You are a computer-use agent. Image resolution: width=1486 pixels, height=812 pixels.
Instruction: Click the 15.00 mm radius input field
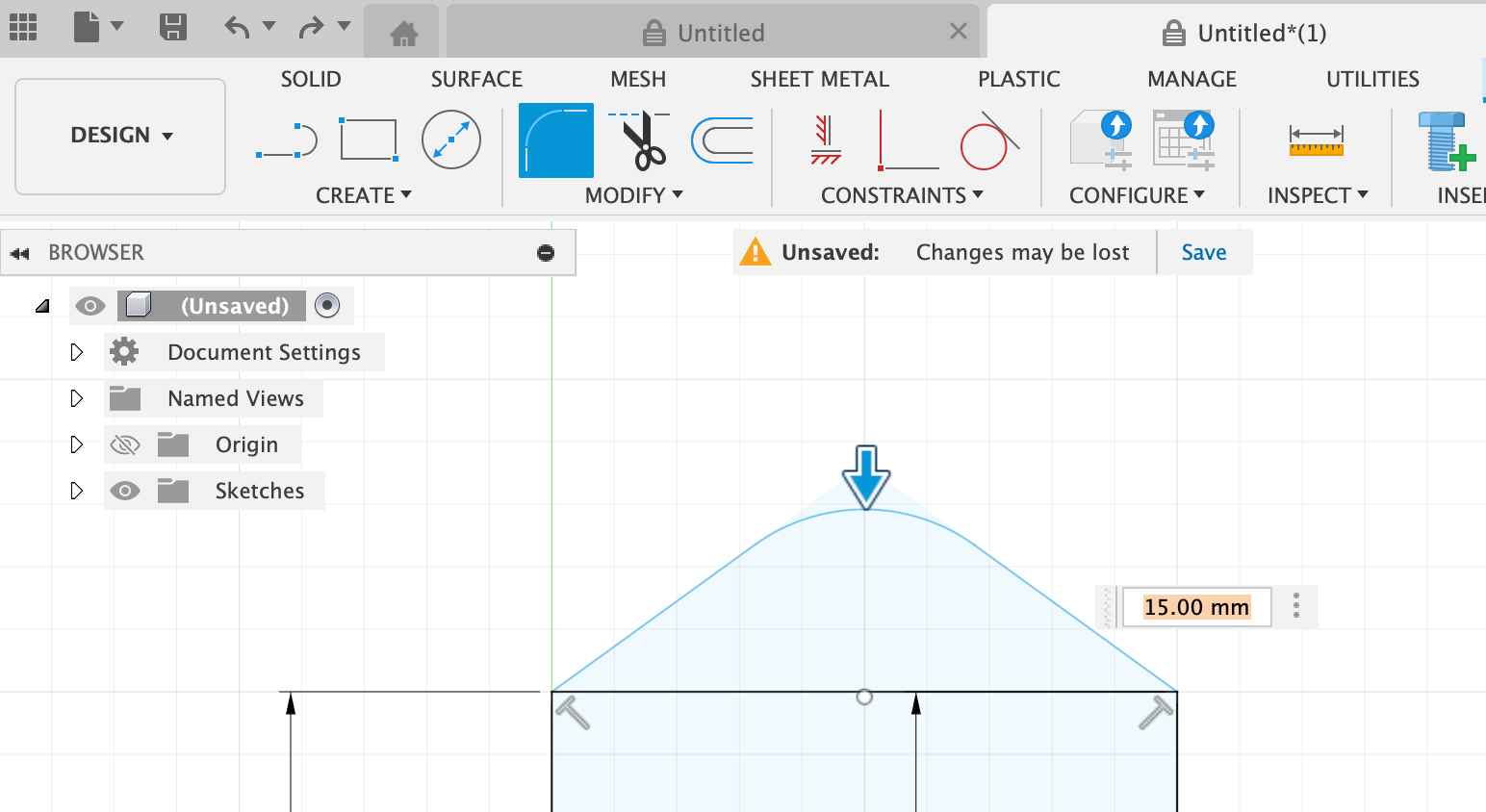click(x=1195, y=607)
